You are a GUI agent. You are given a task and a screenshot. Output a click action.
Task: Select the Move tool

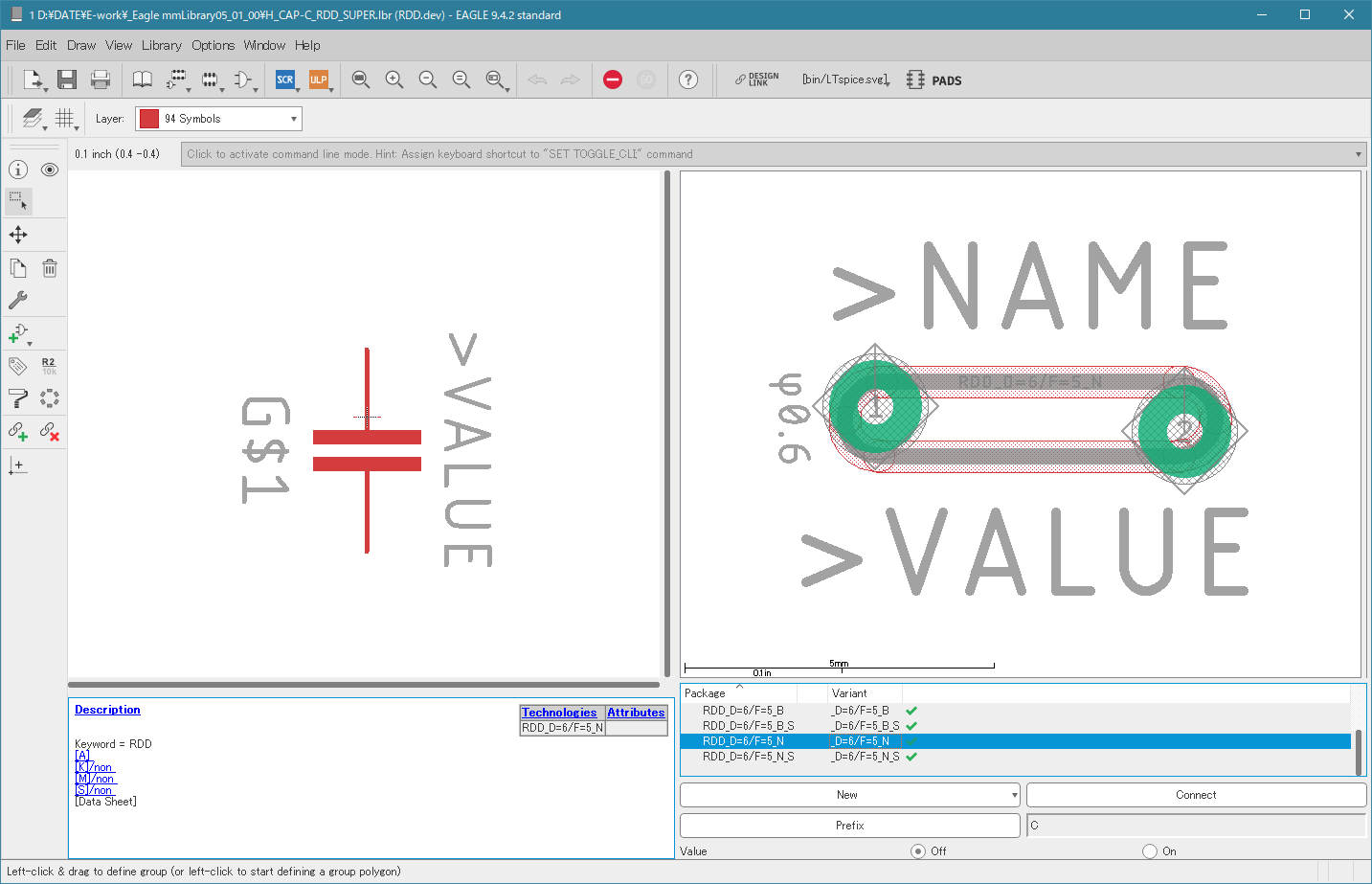18,235
